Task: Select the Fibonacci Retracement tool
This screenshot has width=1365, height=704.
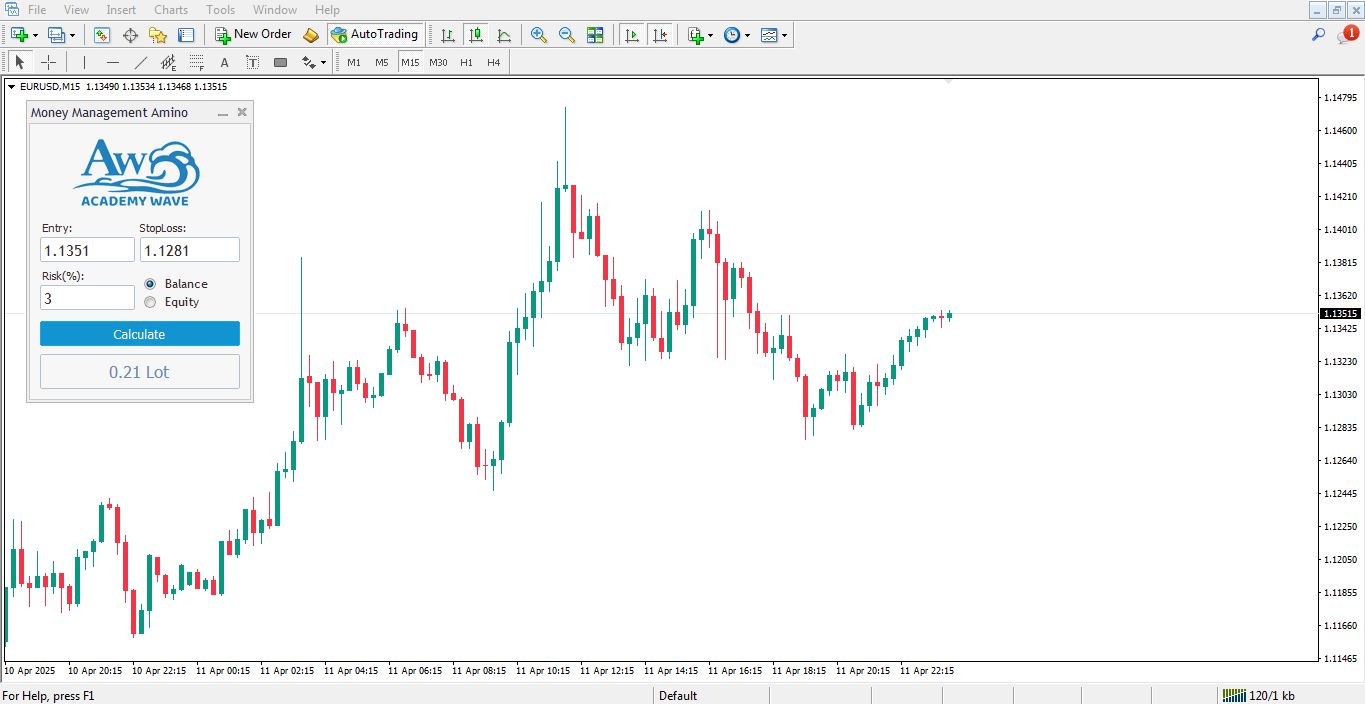Action: click(197, 62)
